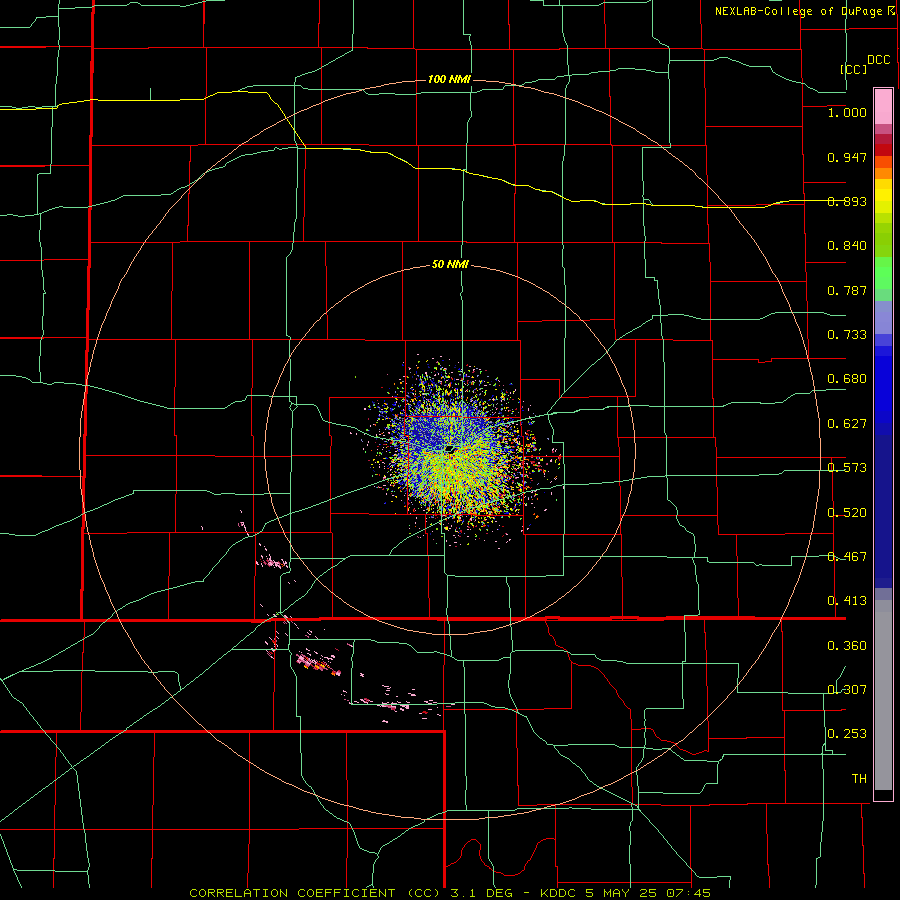Click the 0.413 scale value
Screen dimensions: 900x900
click(x=847, y=601)
